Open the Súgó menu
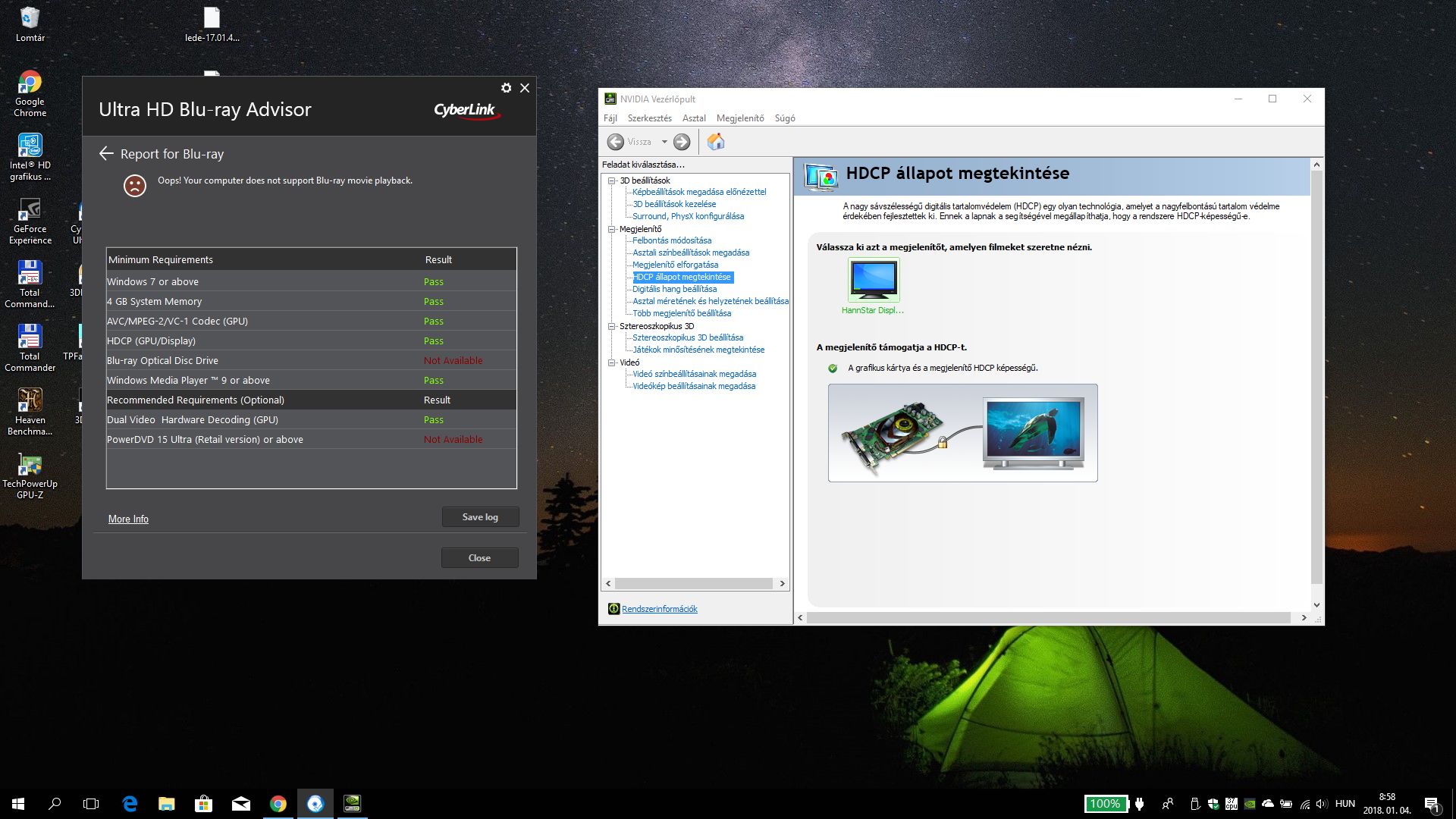This screenshot has width=1456, height=819. [784, 118]
